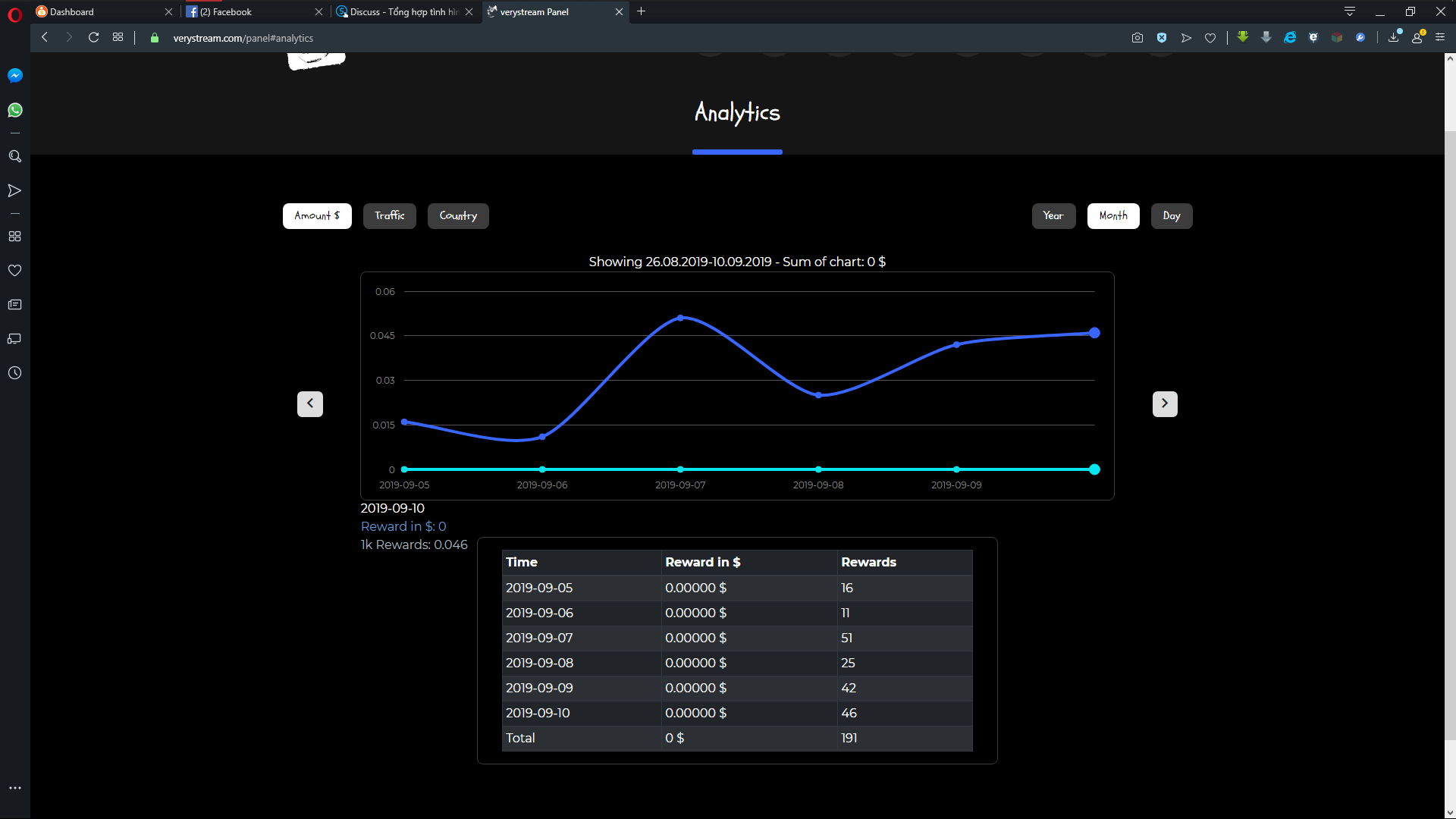This screenshot has height=819, width=1456.
Task: Go to next chart period
Action: coord(1165,404)
